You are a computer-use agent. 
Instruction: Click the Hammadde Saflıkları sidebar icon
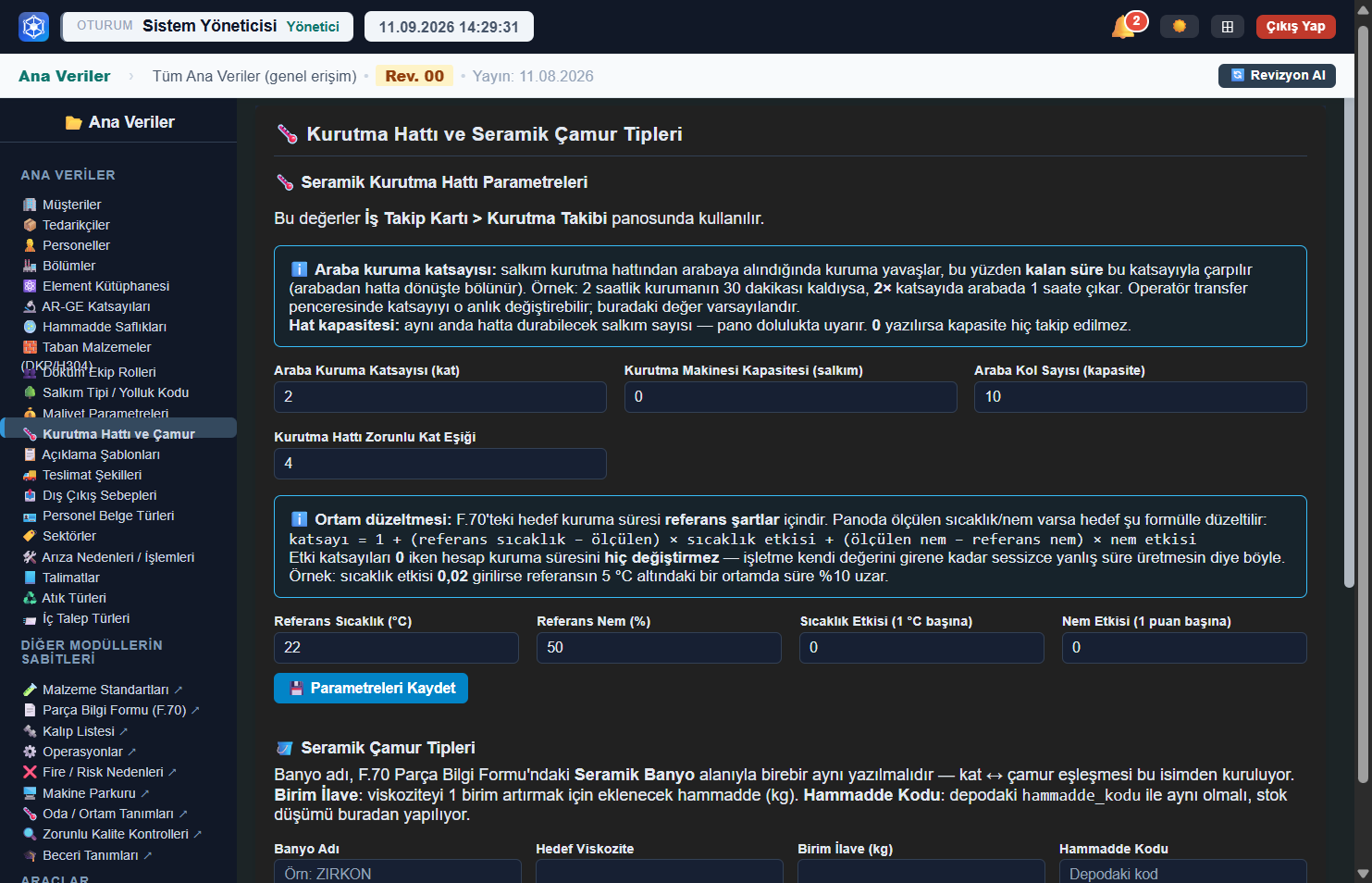click(x=30, y=327)
